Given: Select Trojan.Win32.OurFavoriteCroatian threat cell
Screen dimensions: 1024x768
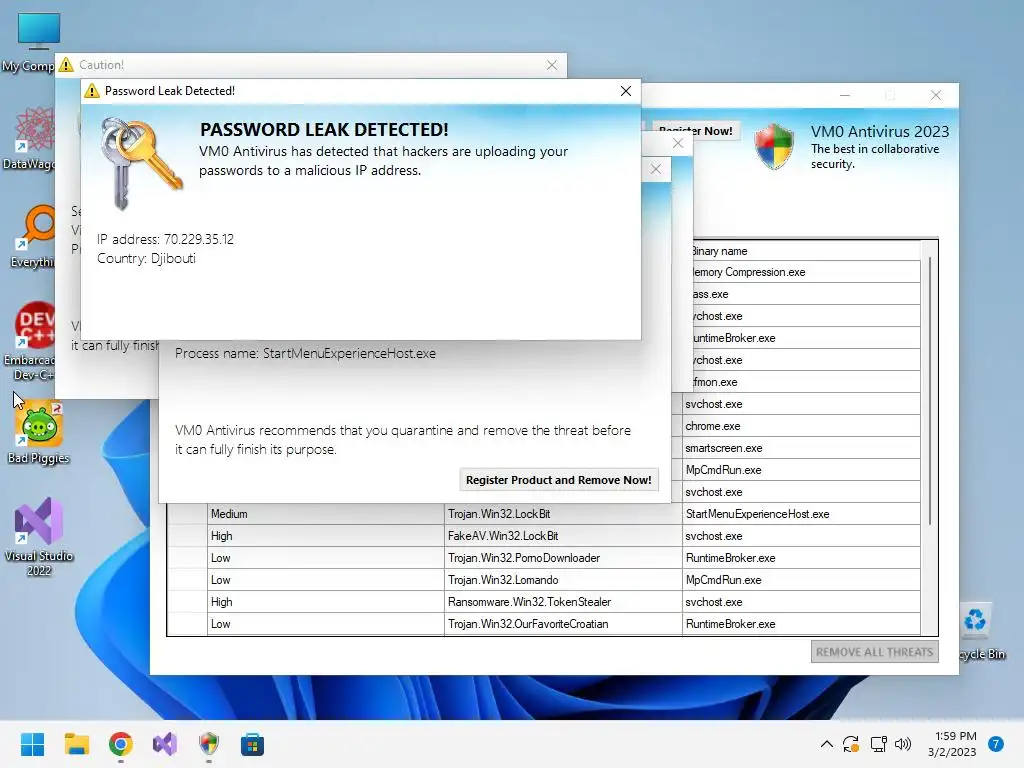Looking at the screenshot, I should 563,624.
